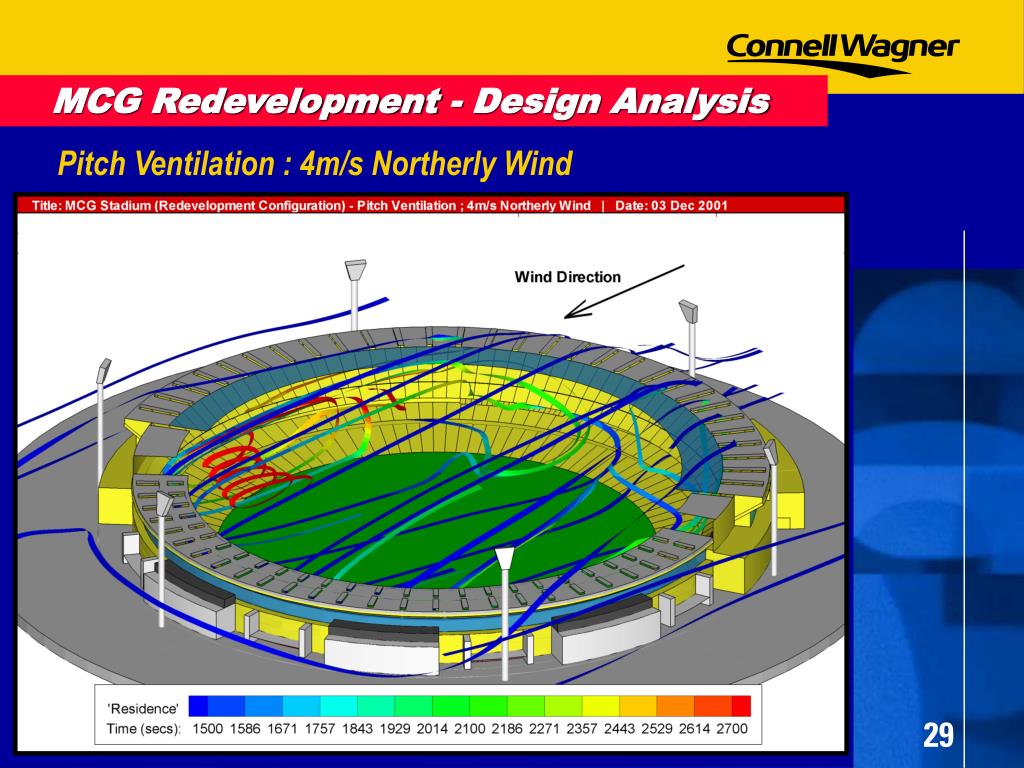The image size is (1024, 768).
Task: Click the legend value 2271
Action: pyautogui.click(x=545, y=729)
